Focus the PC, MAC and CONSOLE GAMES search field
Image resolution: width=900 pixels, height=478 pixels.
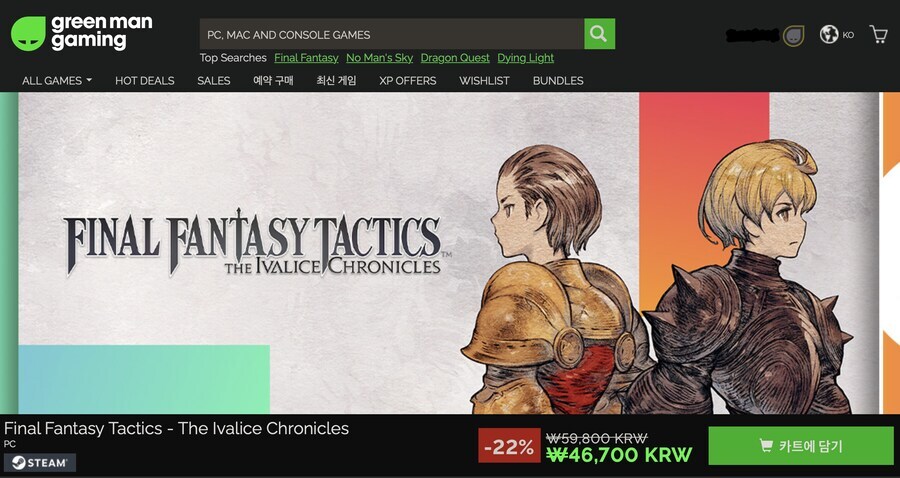pyautogui.click(x=392, y=34)
